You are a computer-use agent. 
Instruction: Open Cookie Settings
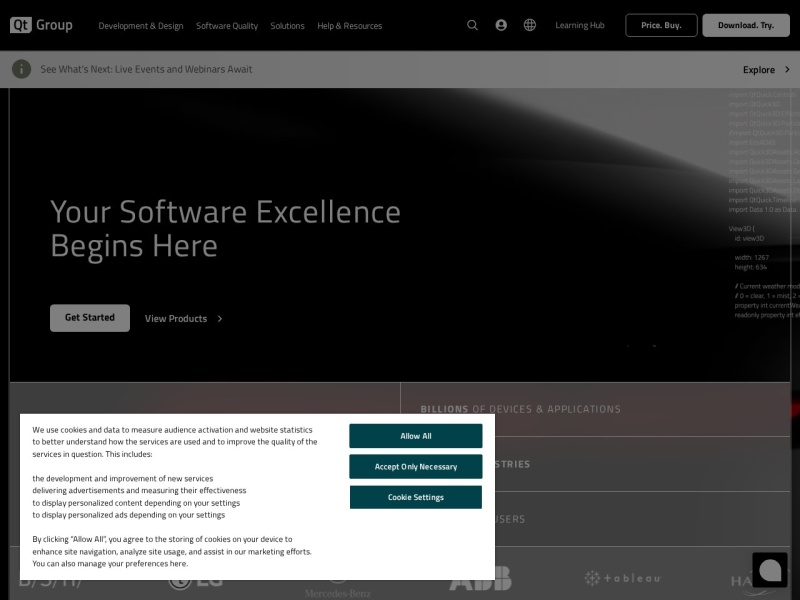(416, 497)
